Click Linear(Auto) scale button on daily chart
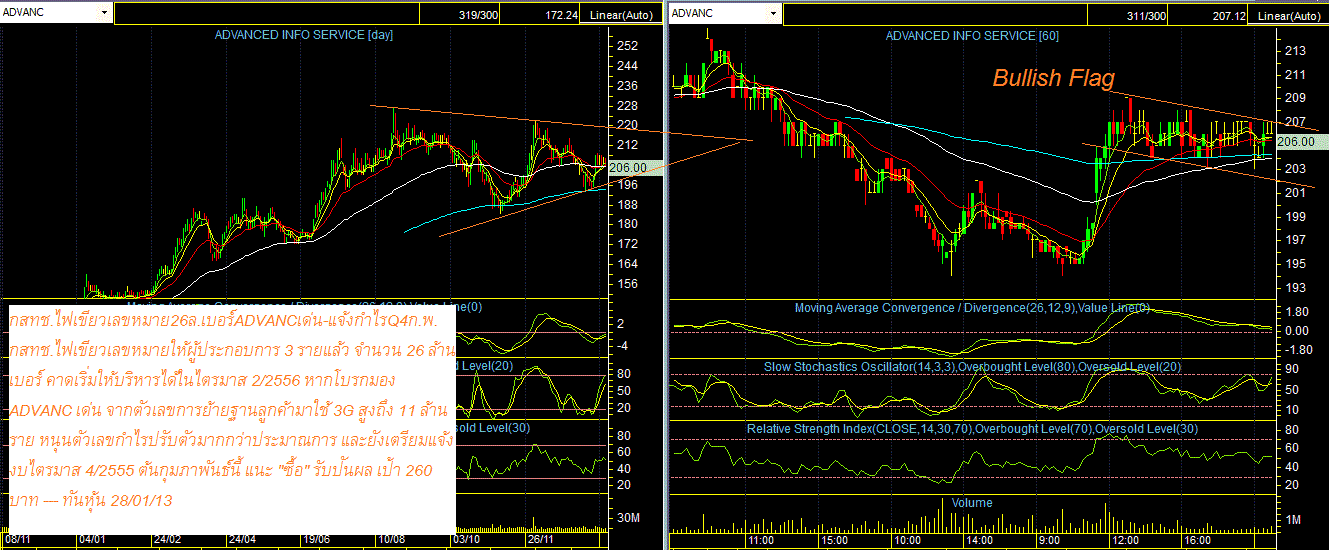1329x550 pixels. click(x=621, y=15)
